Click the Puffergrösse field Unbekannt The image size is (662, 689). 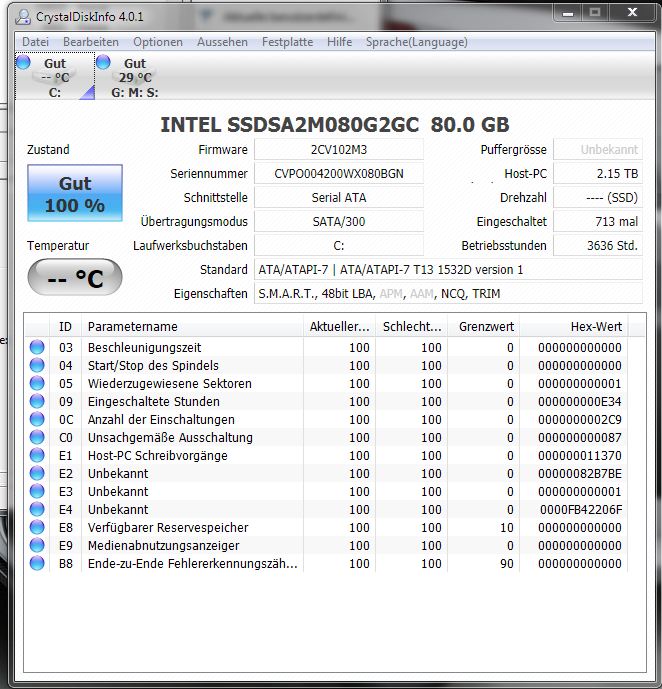(x=598, y=150)
